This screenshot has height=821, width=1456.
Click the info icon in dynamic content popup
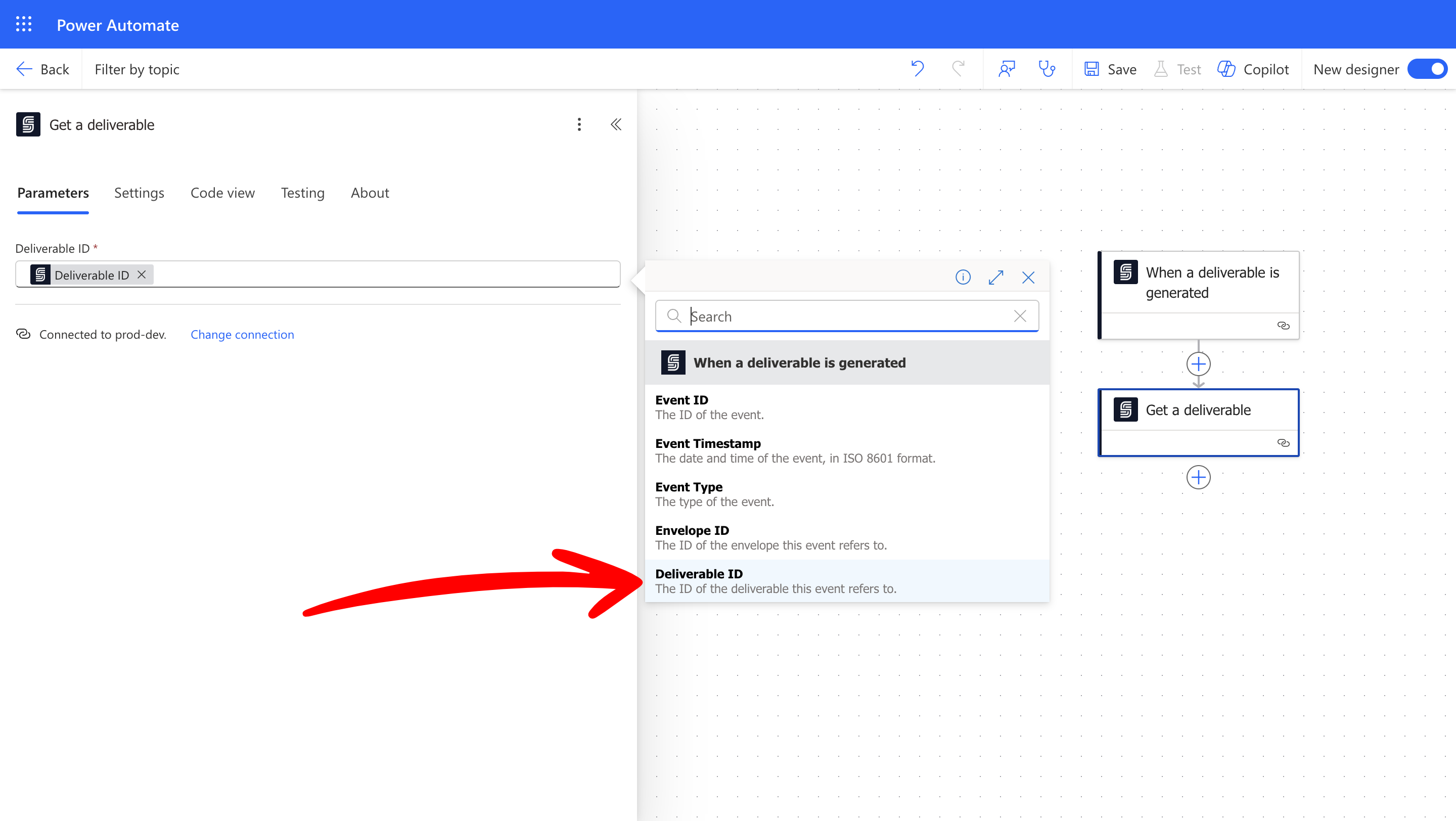pos(963,277)
